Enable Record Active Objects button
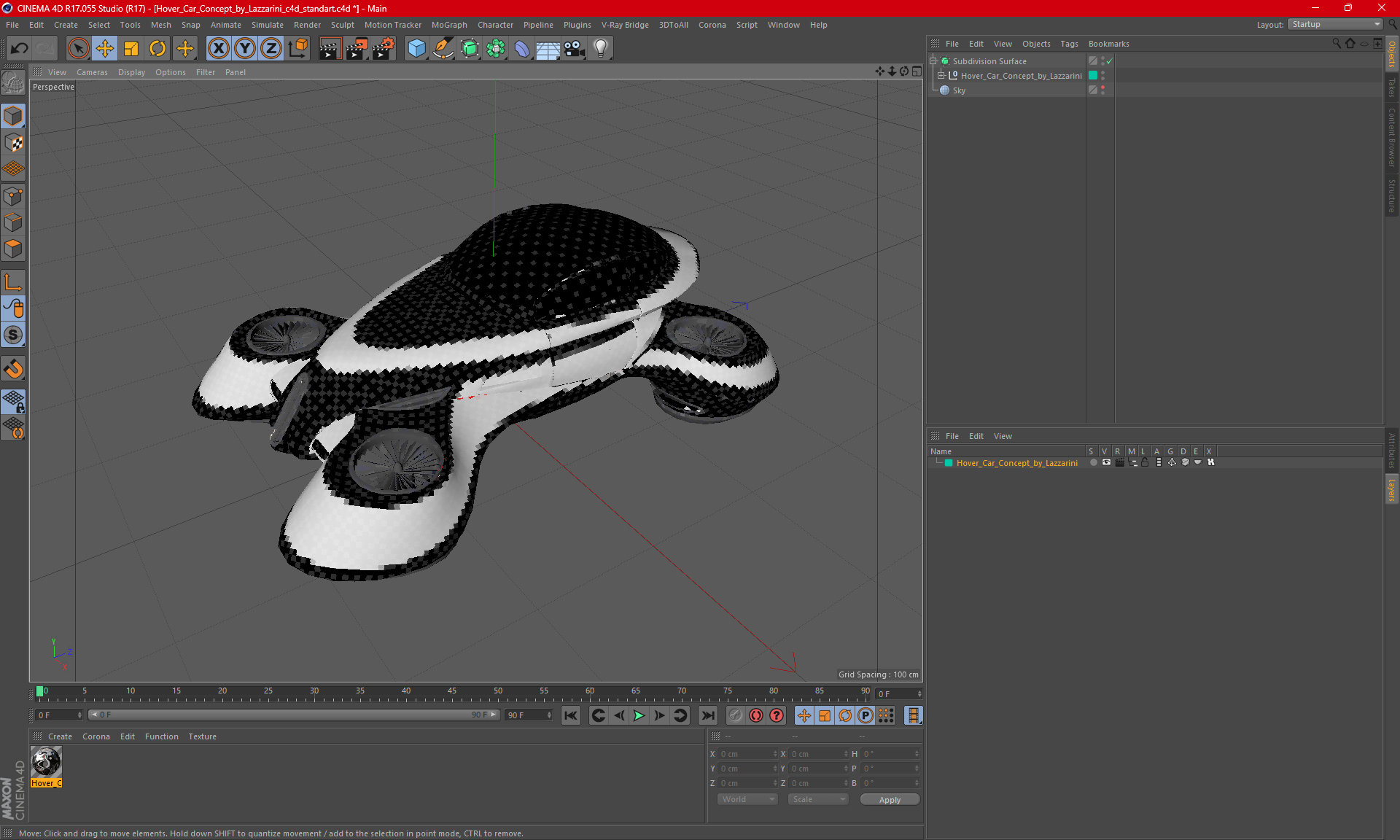Image resolution: width=1400 pixels, height=840 pixels. 735,715
